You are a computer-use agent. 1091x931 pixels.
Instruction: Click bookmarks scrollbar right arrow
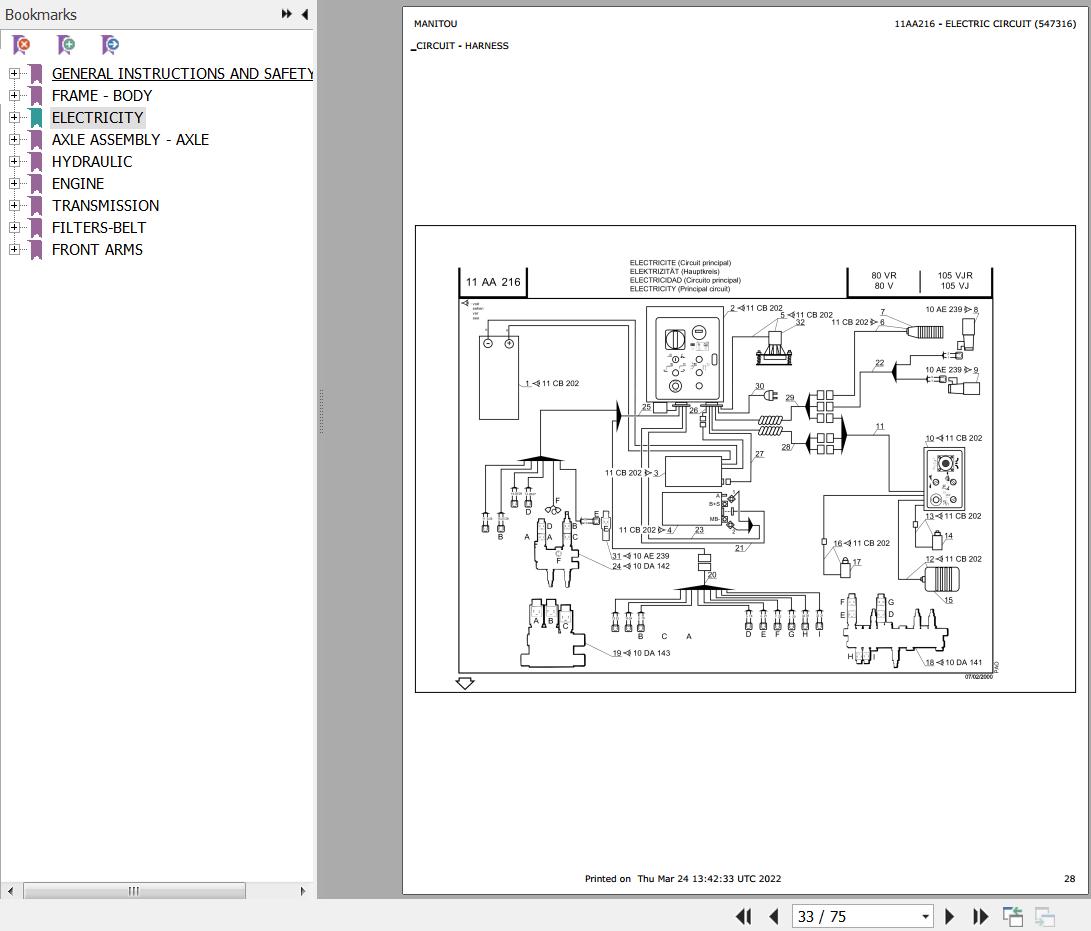303,891
